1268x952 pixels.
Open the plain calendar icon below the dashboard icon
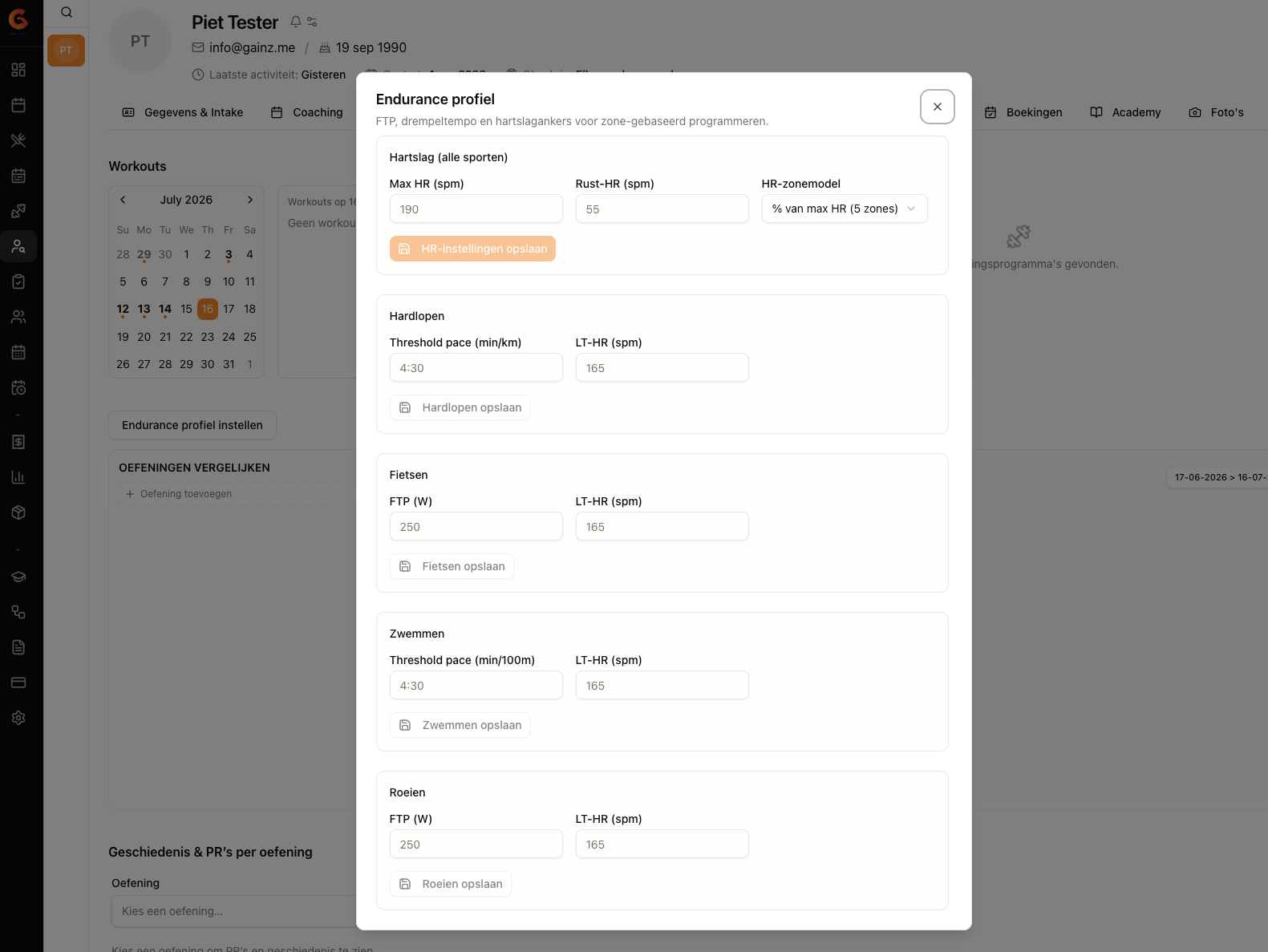18,105
